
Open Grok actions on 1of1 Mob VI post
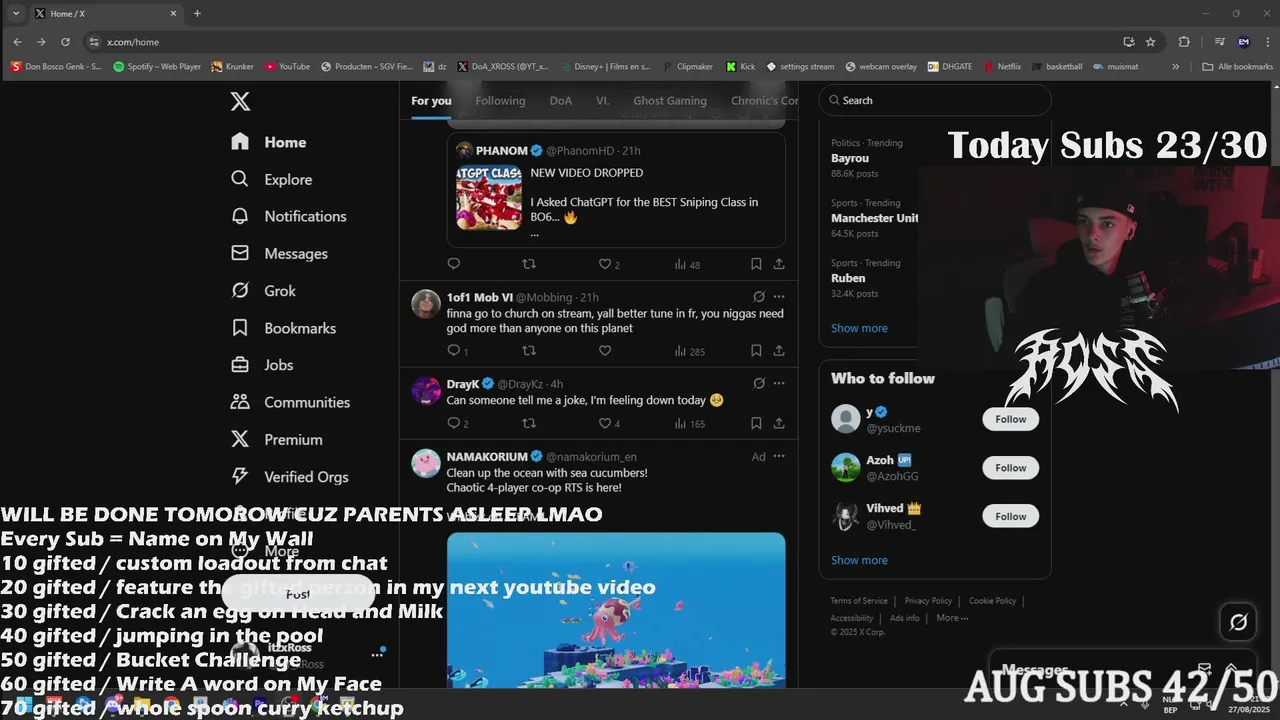click(759, 297)
